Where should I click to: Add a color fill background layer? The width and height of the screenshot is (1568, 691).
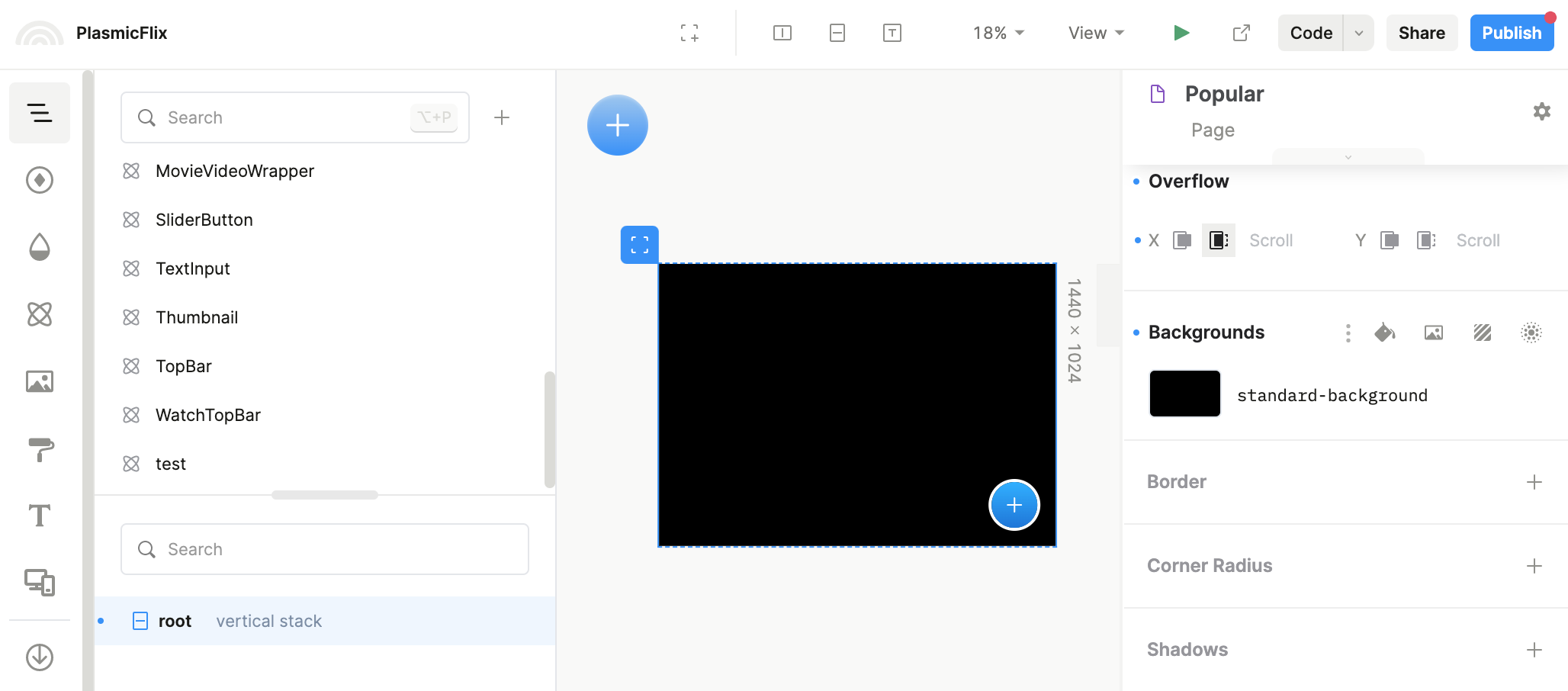(x=1385, y=333)
